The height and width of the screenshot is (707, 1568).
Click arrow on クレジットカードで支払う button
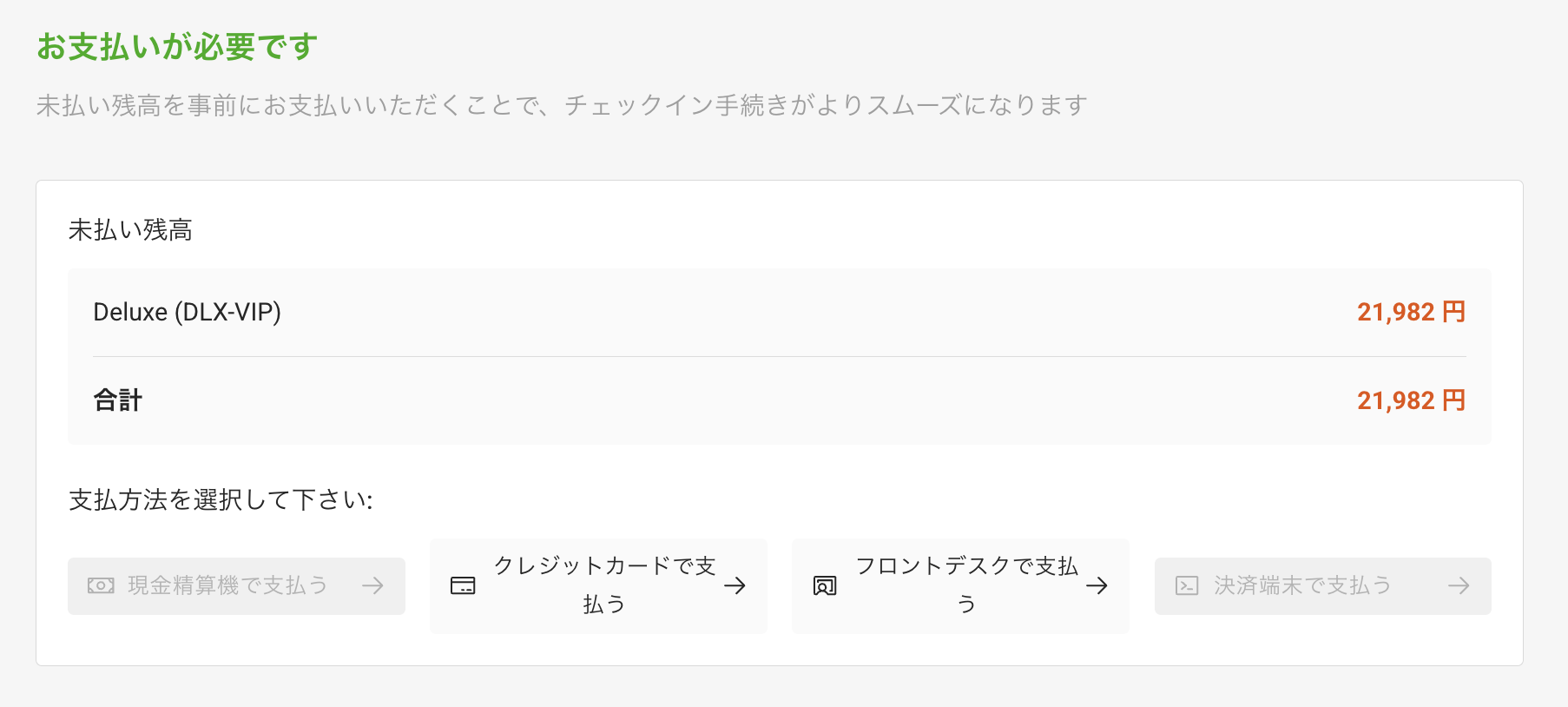[x=735, y=586]
